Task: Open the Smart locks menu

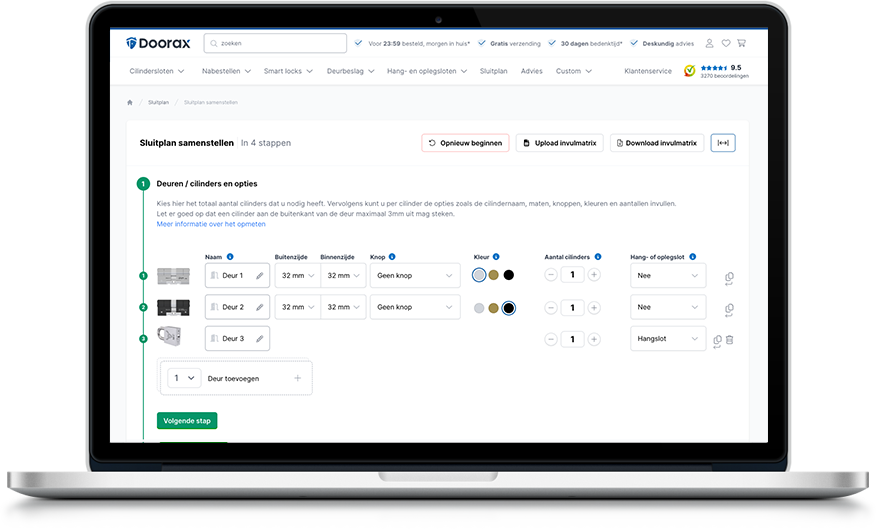Action: (288, 71)
